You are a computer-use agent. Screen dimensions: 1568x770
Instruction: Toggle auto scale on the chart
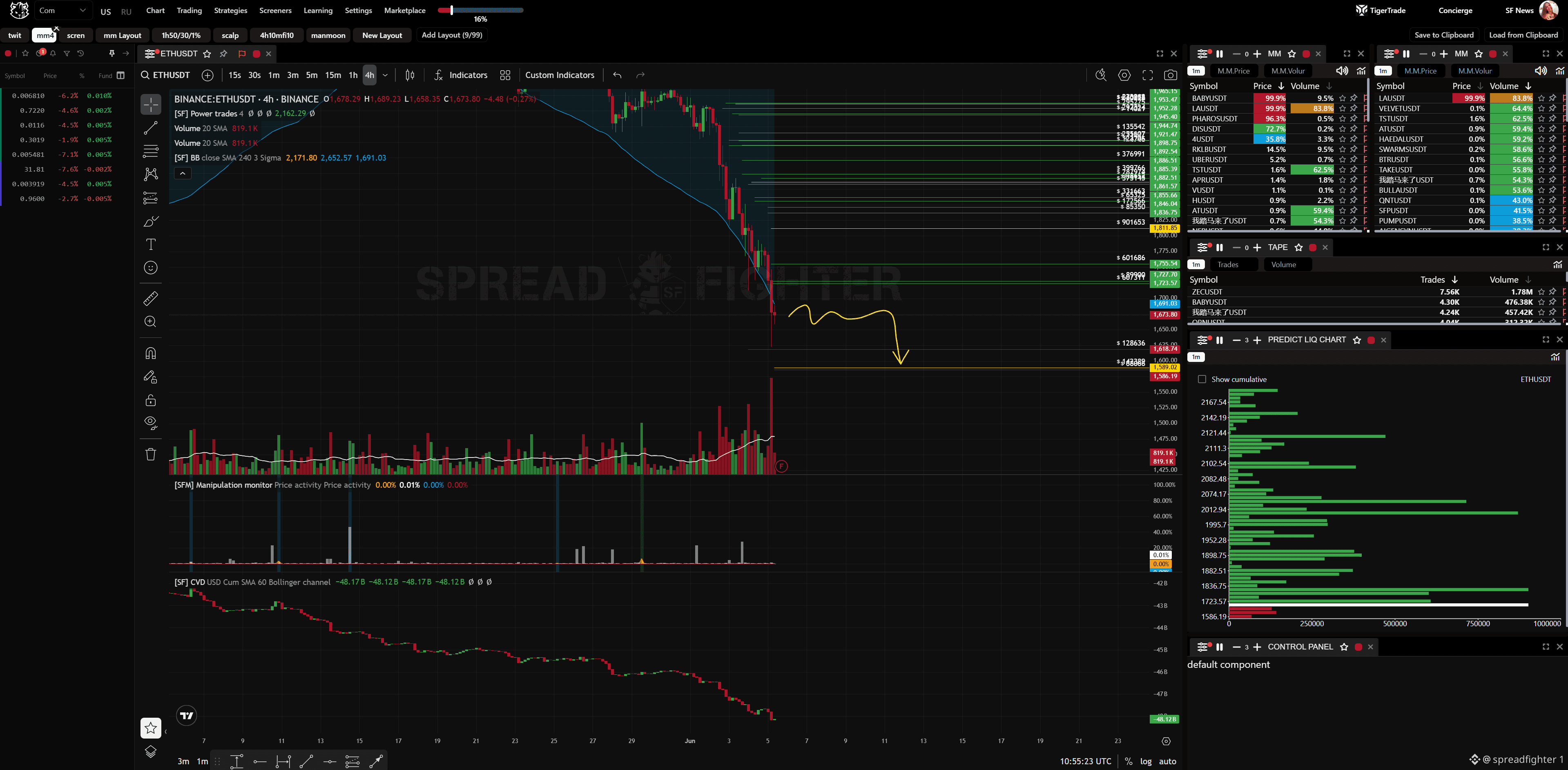click(1167, 761)
